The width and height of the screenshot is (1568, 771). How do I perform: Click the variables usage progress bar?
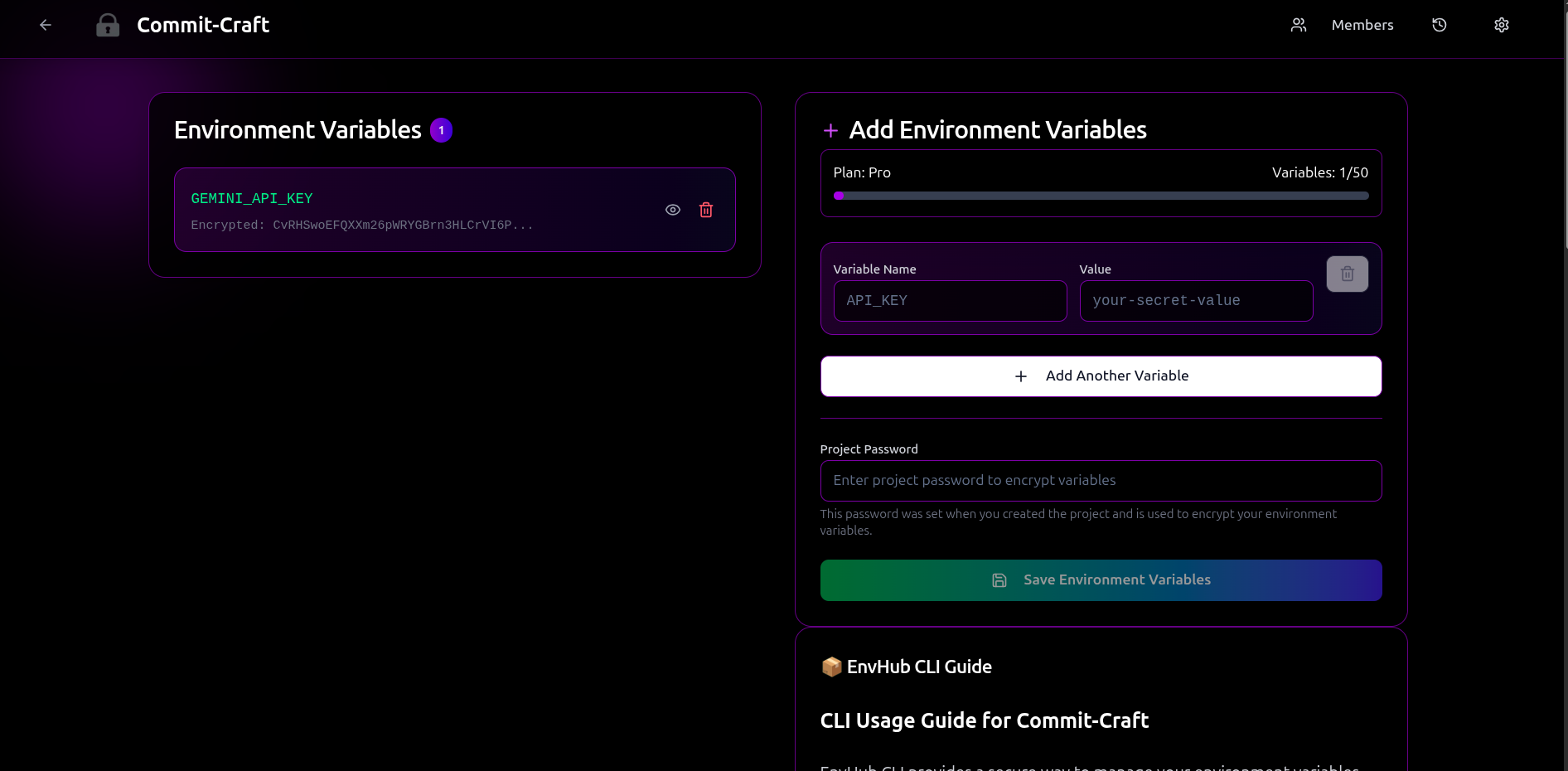(1101, 196)
